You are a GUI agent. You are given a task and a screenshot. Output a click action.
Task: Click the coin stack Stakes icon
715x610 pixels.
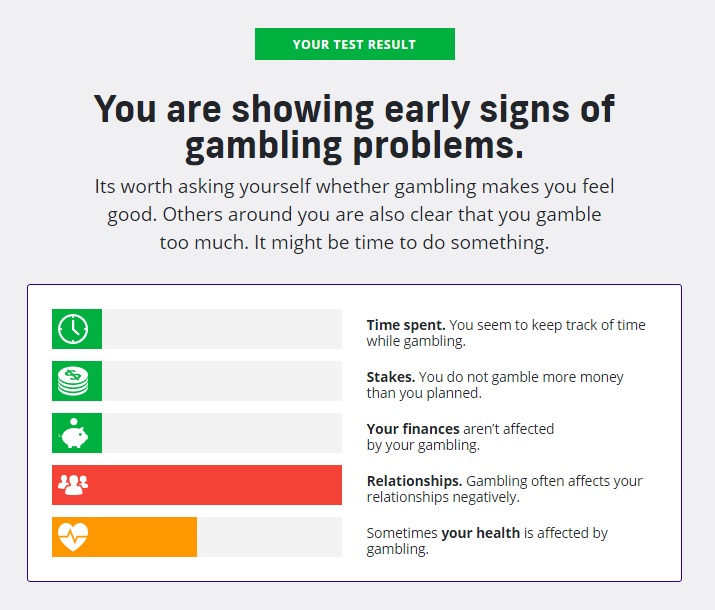coord(73,381)
